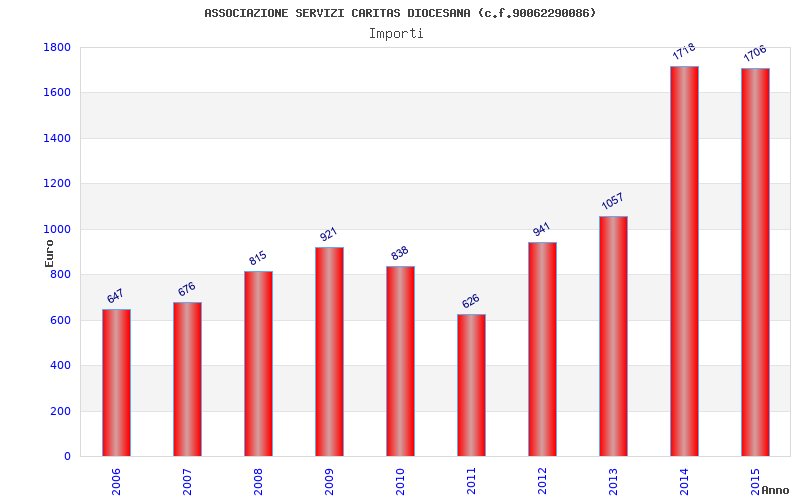Click the Anno x-axis label

coord(776,490)
